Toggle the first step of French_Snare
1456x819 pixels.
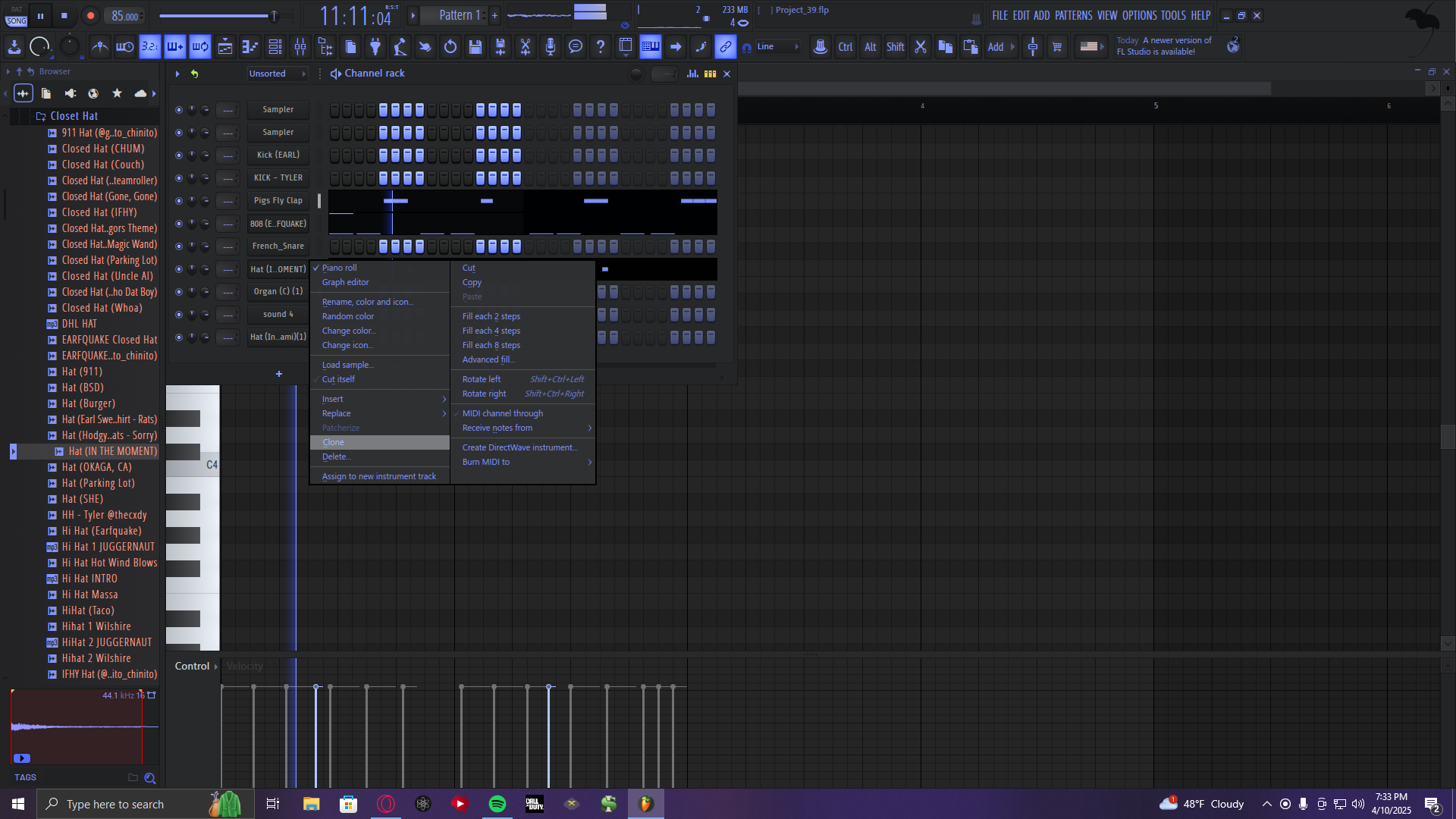tap(334, 246)
